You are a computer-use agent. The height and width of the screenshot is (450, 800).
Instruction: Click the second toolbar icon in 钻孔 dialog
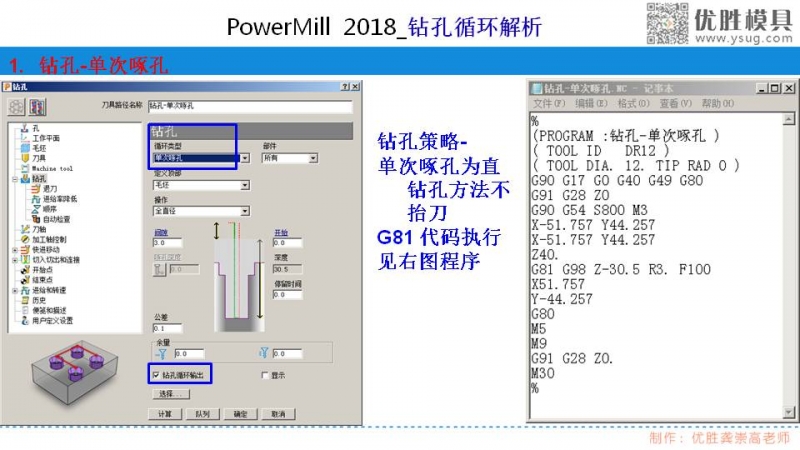tap(37, 107)
